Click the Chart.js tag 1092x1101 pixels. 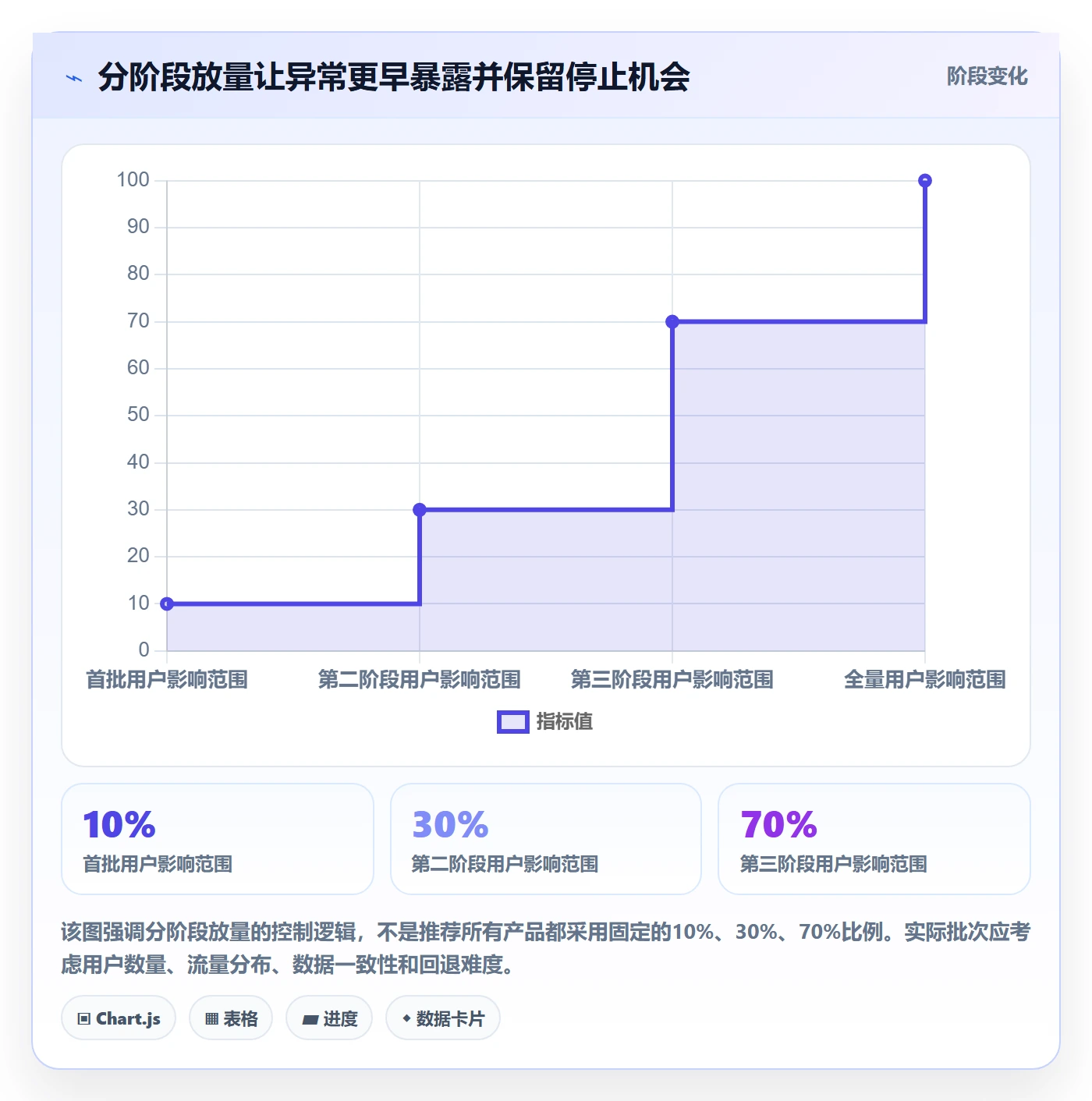coord(119,1018)
